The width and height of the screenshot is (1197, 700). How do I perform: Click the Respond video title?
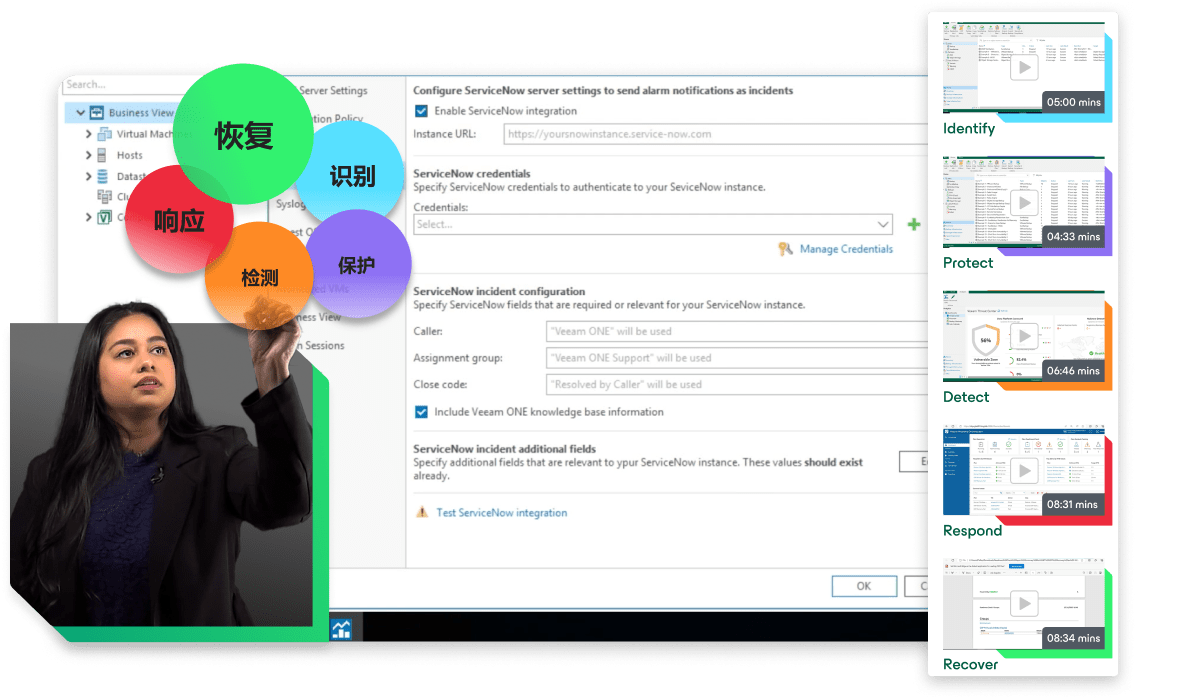[x=972, y=531]
